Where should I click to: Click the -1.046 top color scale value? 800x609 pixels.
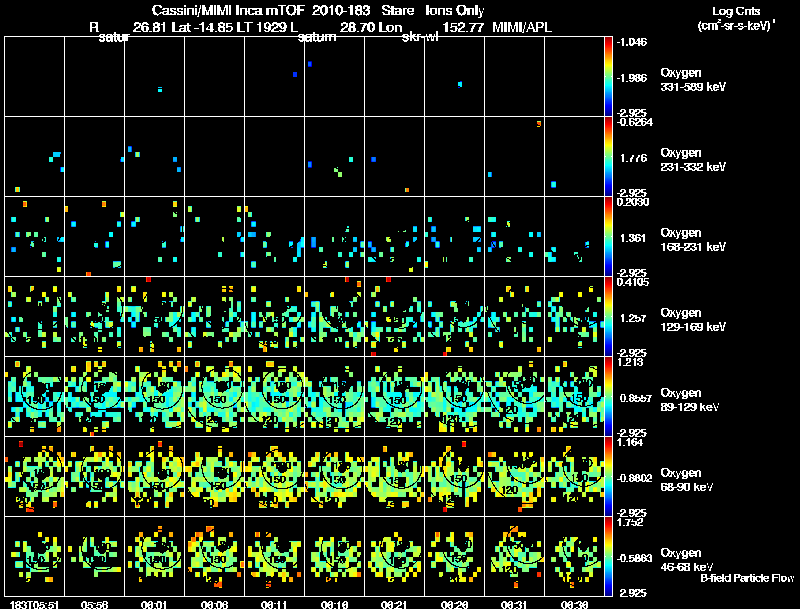[632, 42]
